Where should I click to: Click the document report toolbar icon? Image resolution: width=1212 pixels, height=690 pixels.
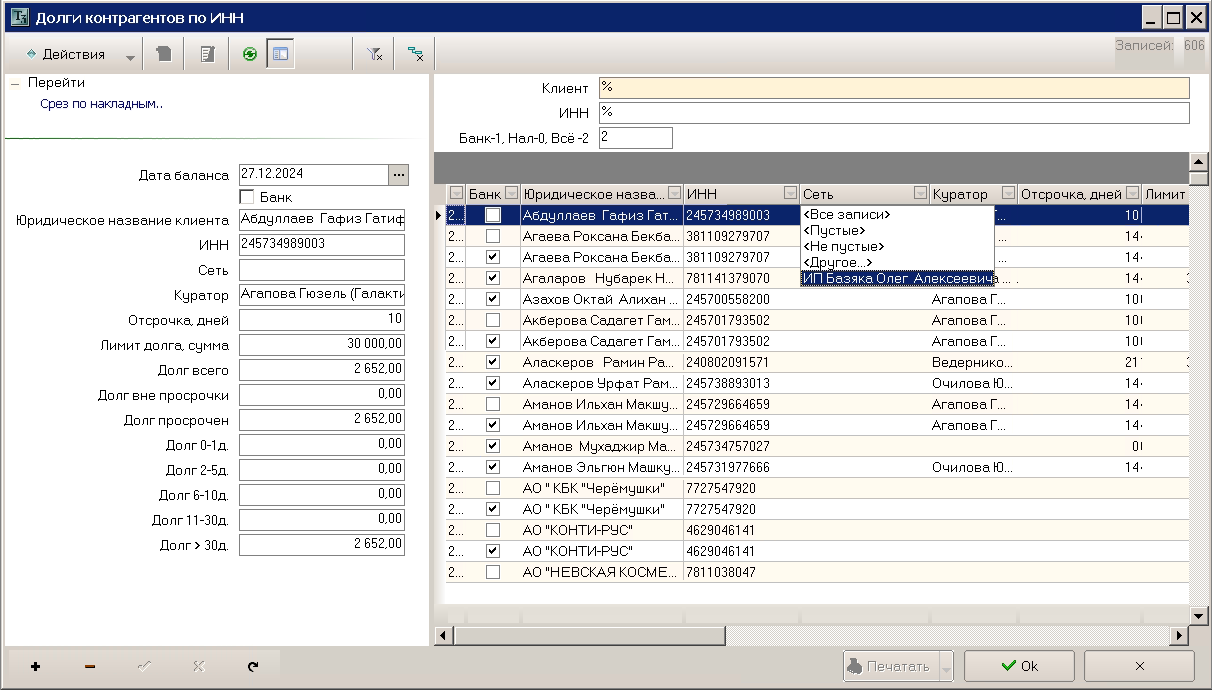click(x=208, y=54)
